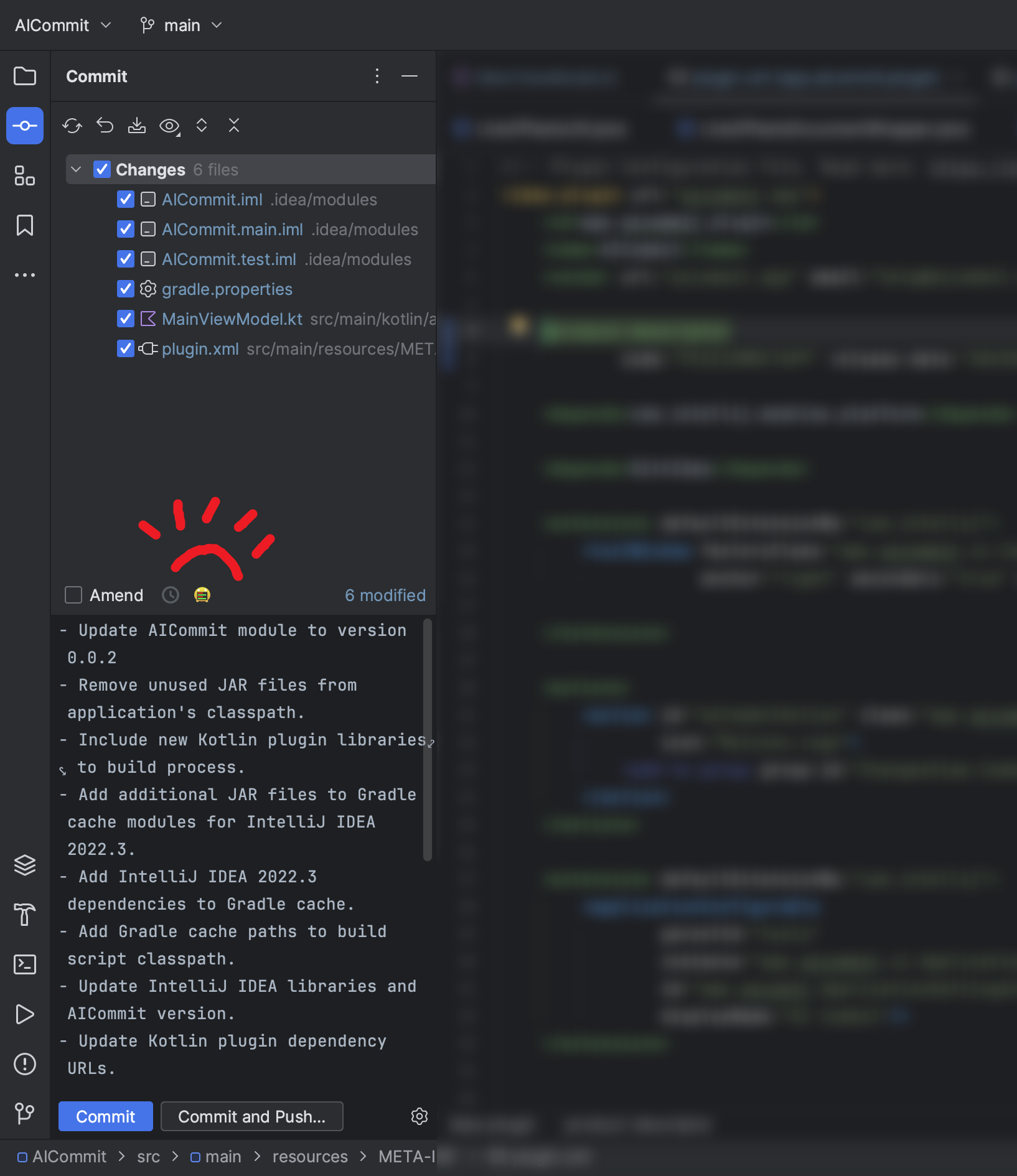Image resolution: width=1017 pixels, height=1176 pixels.
Task: Open the Terminal tool window
Action: click(x=25, y=964)
